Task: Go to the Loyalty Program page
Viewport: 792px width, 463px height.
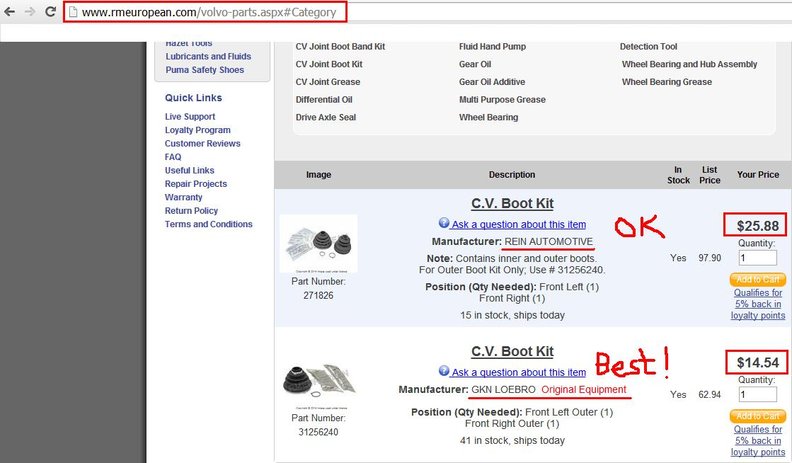Action: click(x=197, y=130)
